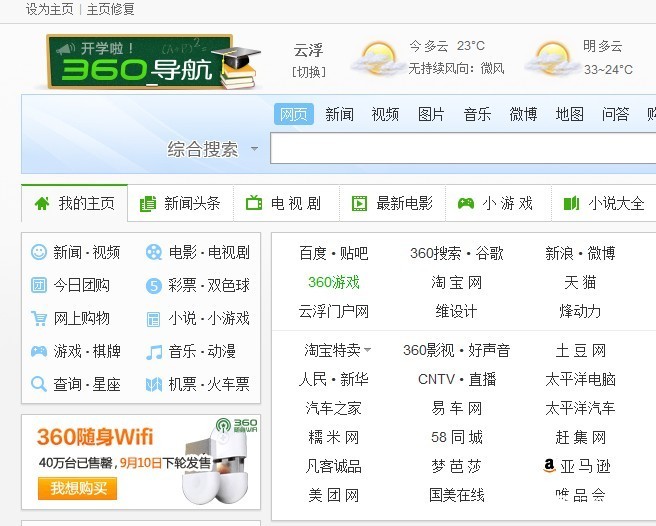
Task: Click the shopping cart icon beside 网上购物
Action: click(x=39, y=318)
